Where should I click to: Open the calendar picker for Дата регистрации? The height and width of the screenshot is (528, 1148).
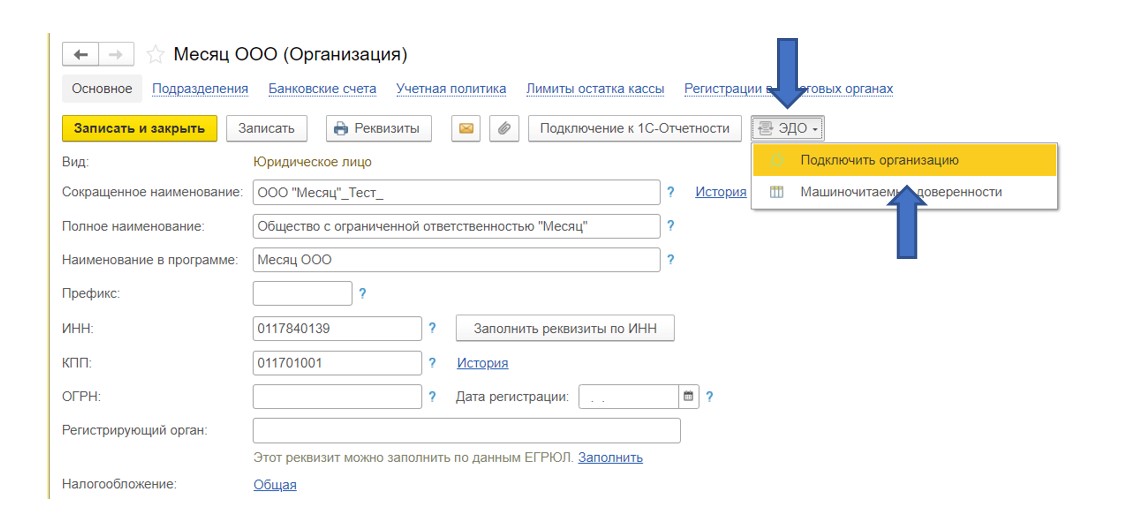tap(688, 397)
